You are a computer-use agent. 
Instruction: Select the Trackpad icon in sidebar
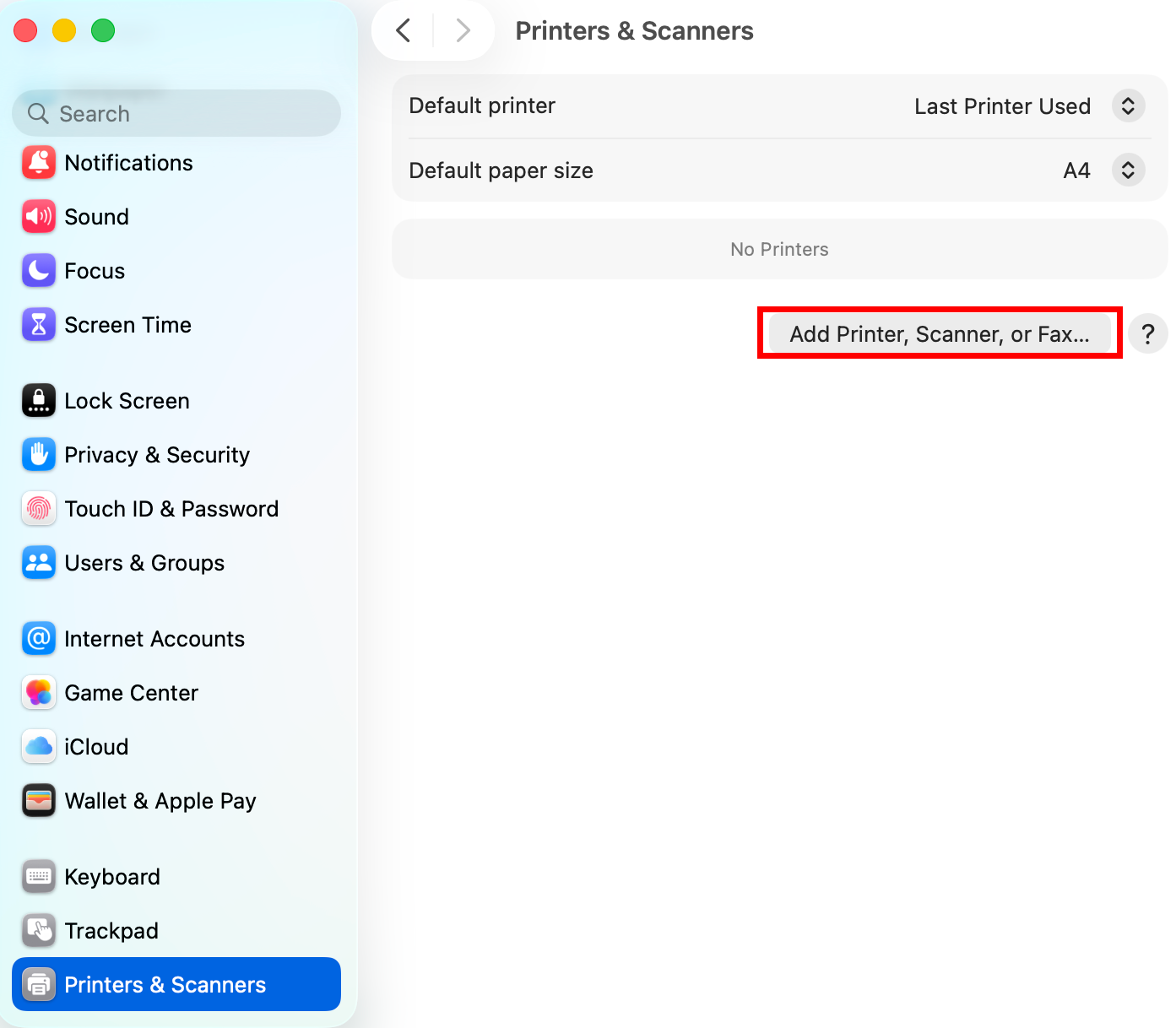(39, 931)
